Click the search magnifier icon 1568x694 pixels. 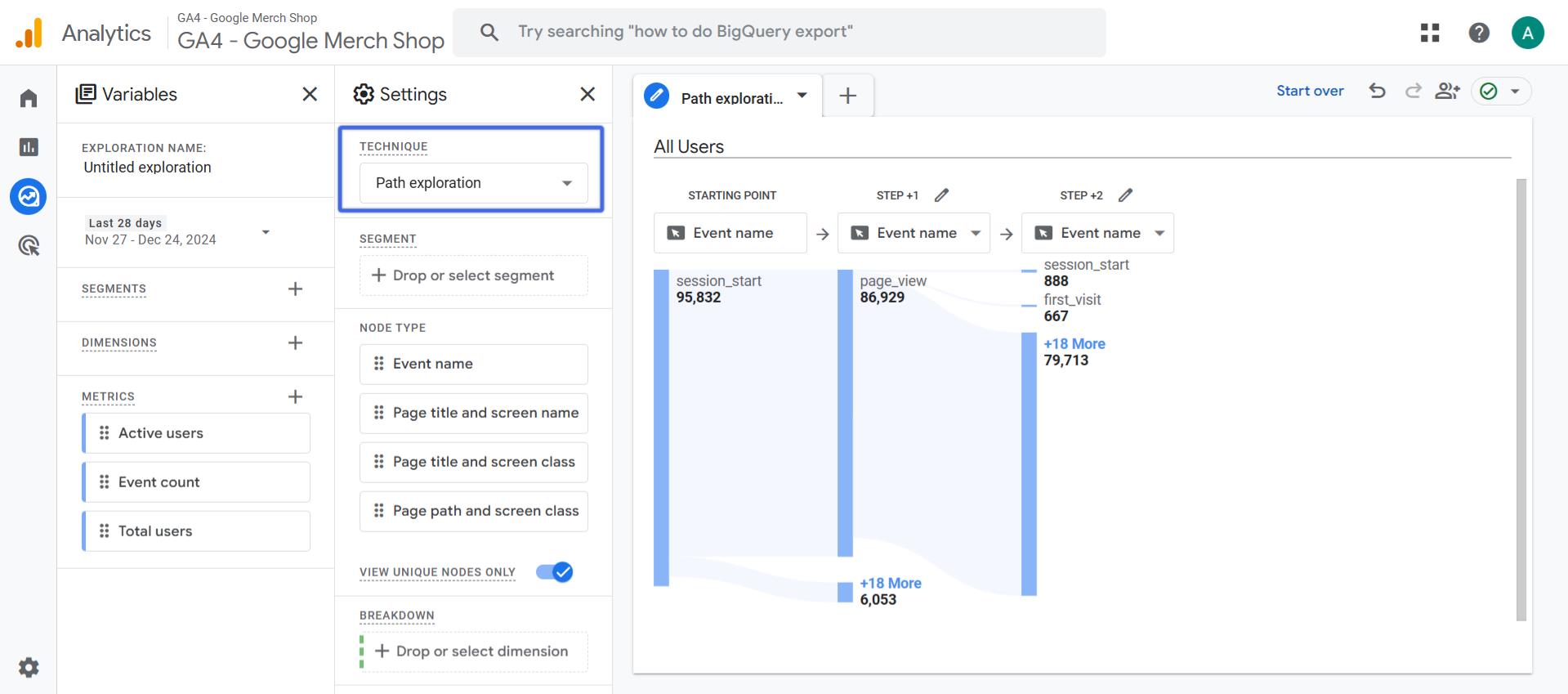click(x=489, y=32)
